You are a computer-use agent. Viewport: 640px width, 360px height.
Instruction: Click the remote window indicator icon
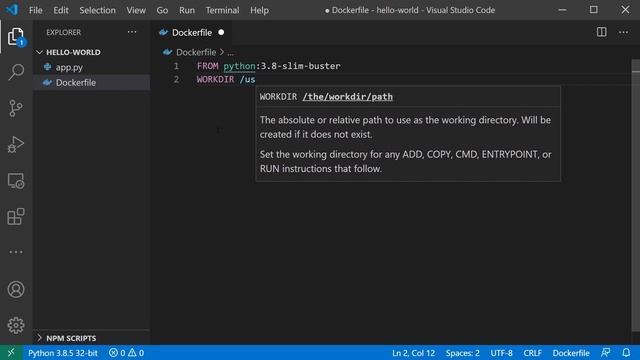tap(11, 353)
